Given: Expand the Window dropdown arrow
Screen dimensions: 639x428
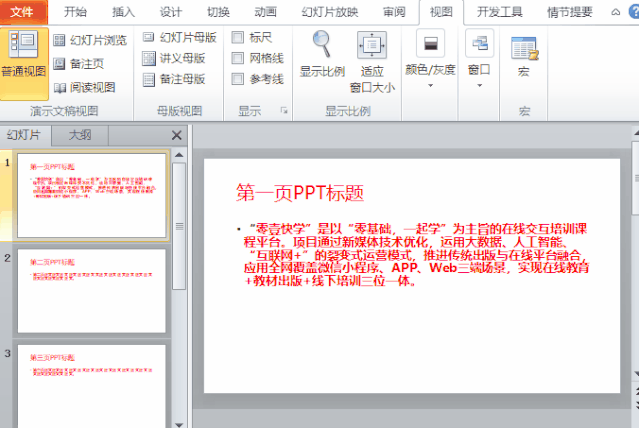Looking at the screenshot, I should click(x=480, y=86).
